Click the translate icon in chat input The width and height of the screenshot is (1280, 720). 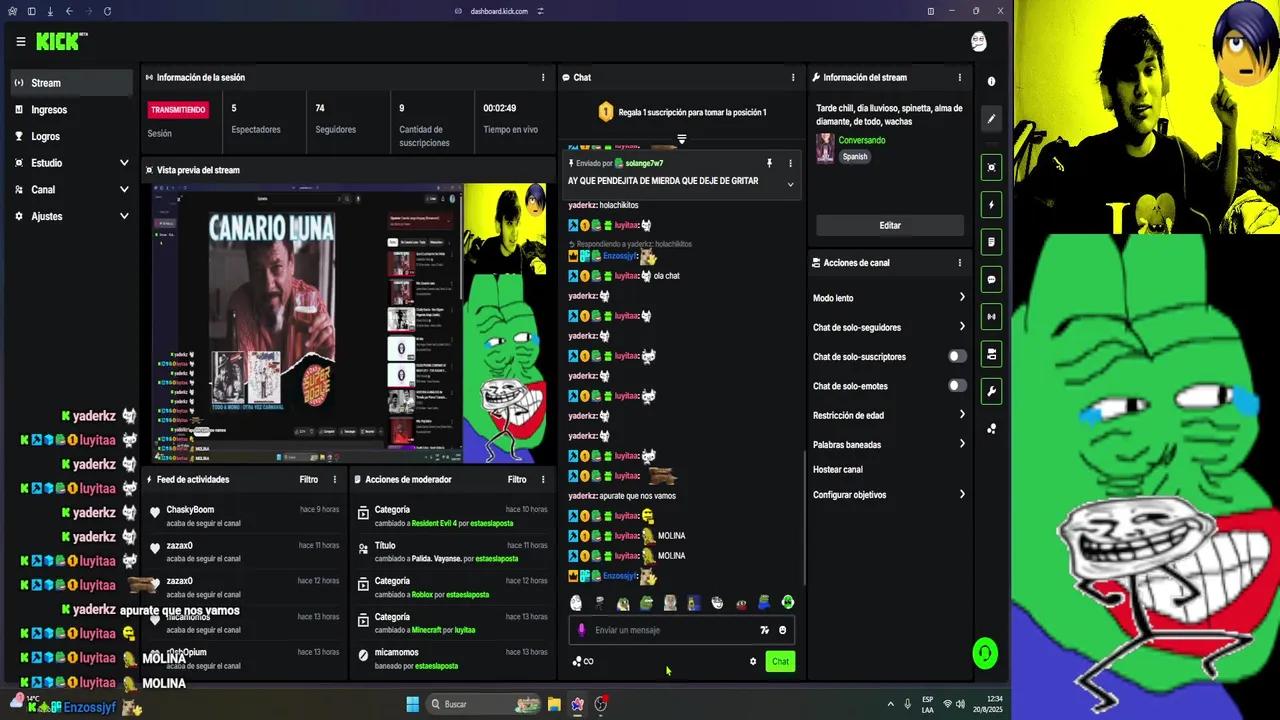tap(765, 630)
